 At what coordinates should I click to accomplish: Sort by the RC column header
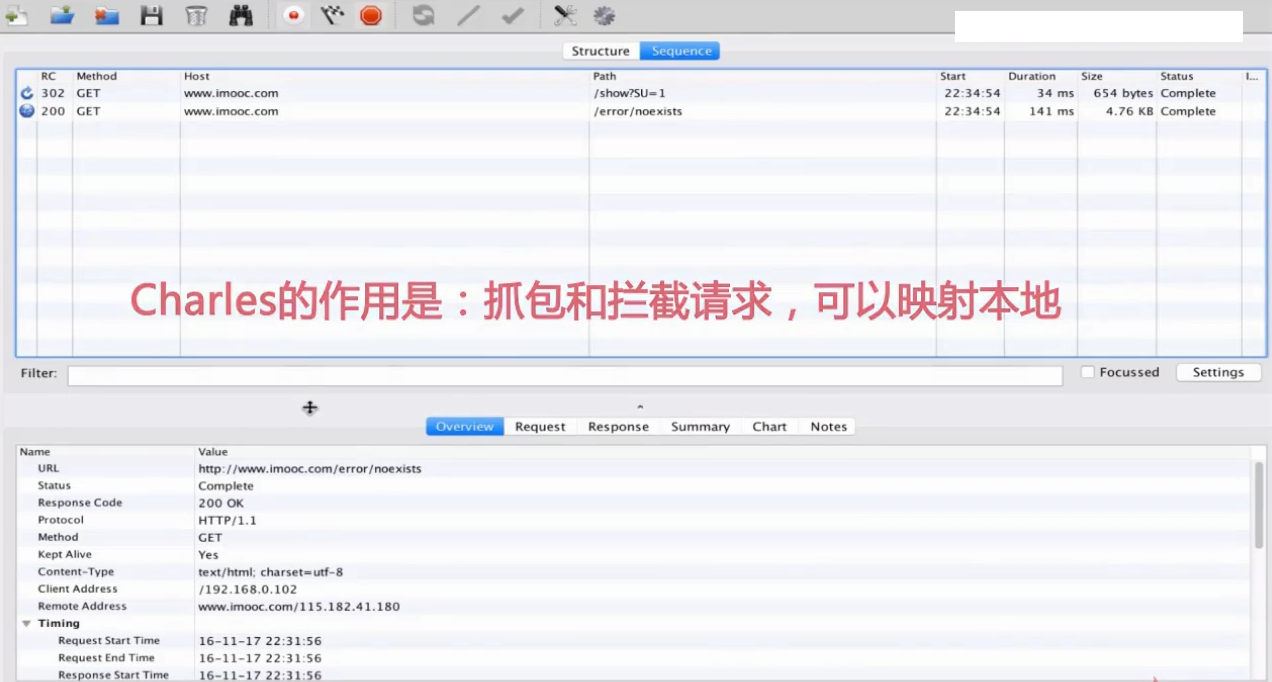[54, 76]
